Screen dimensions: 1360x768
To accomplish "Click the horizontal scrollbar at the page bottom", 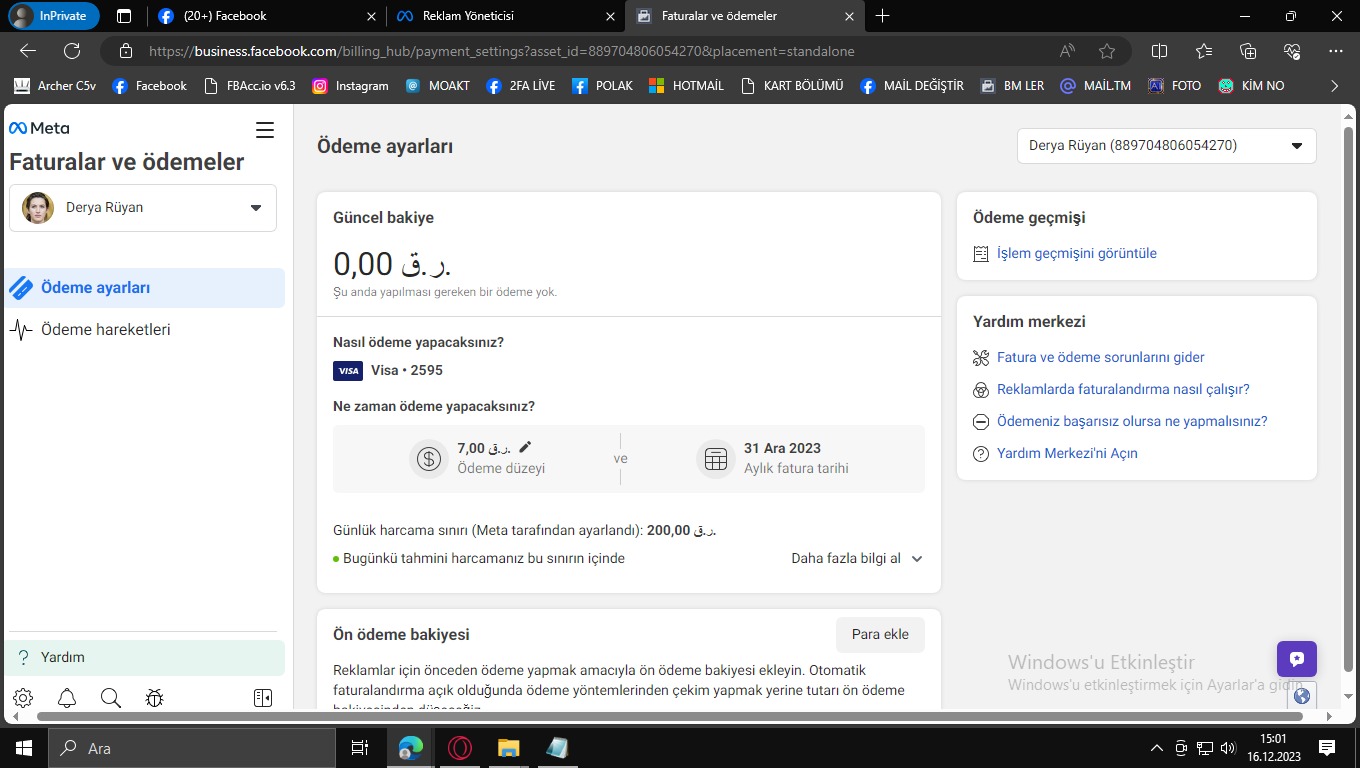I will pos(670,716).
